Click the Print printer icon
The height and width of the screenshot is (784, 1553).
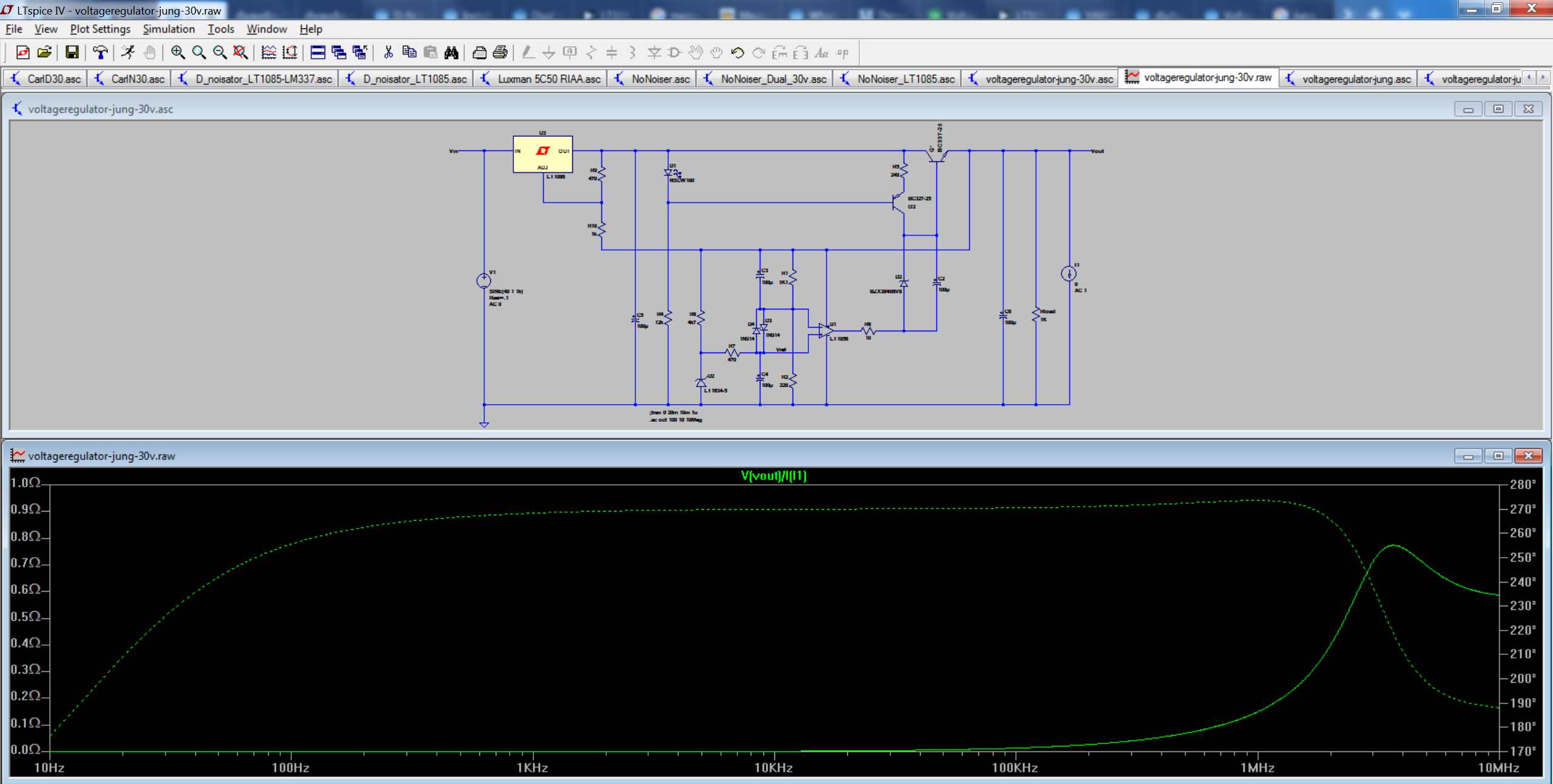(500, 53)
